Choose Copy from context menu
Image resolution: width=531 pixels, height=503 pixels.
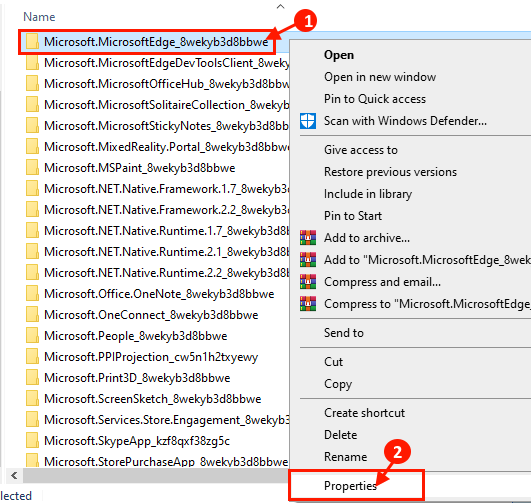[338, 384]
